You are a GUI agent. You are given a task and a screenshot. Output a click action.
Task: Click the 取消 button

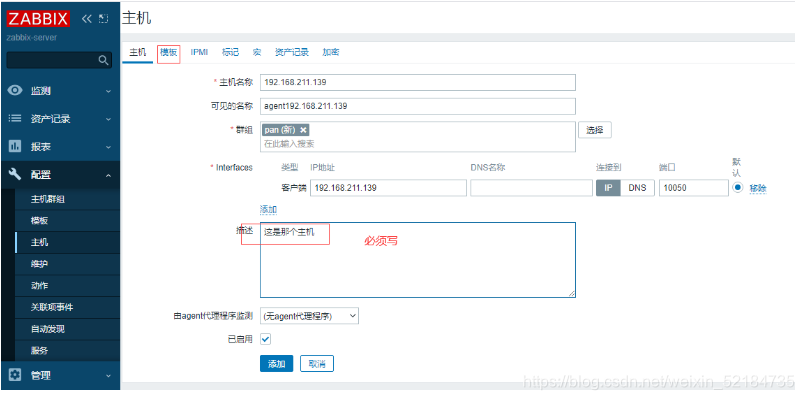(x=317, y=364)
